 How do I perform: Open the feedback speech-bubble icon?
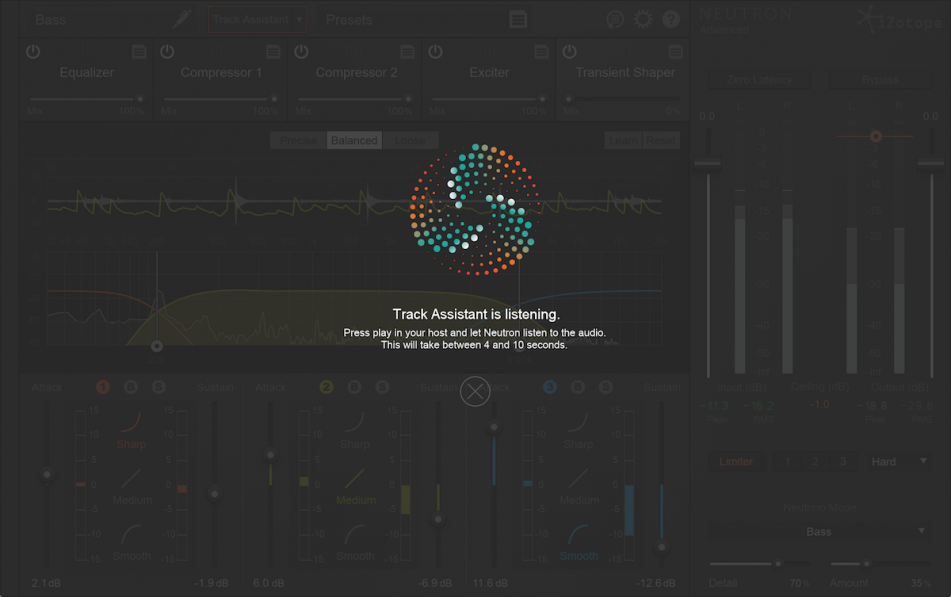(616, 18)
